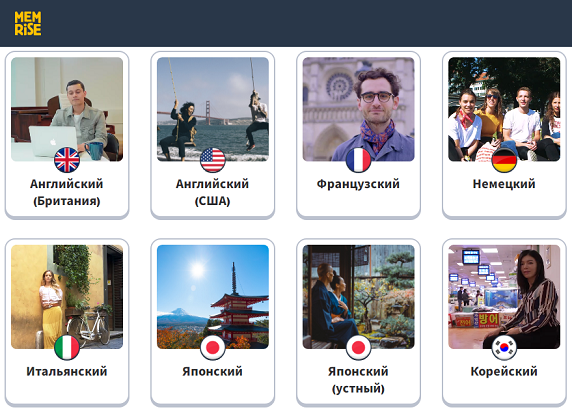
Task: Select the Итальянский course text
Action: coord(67,371)
